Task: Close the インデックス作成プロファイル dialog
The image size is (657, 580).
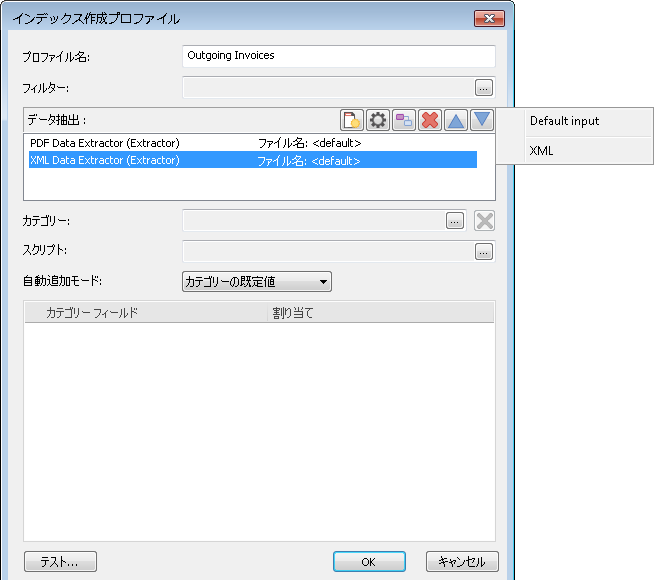Action: point(489,18)
